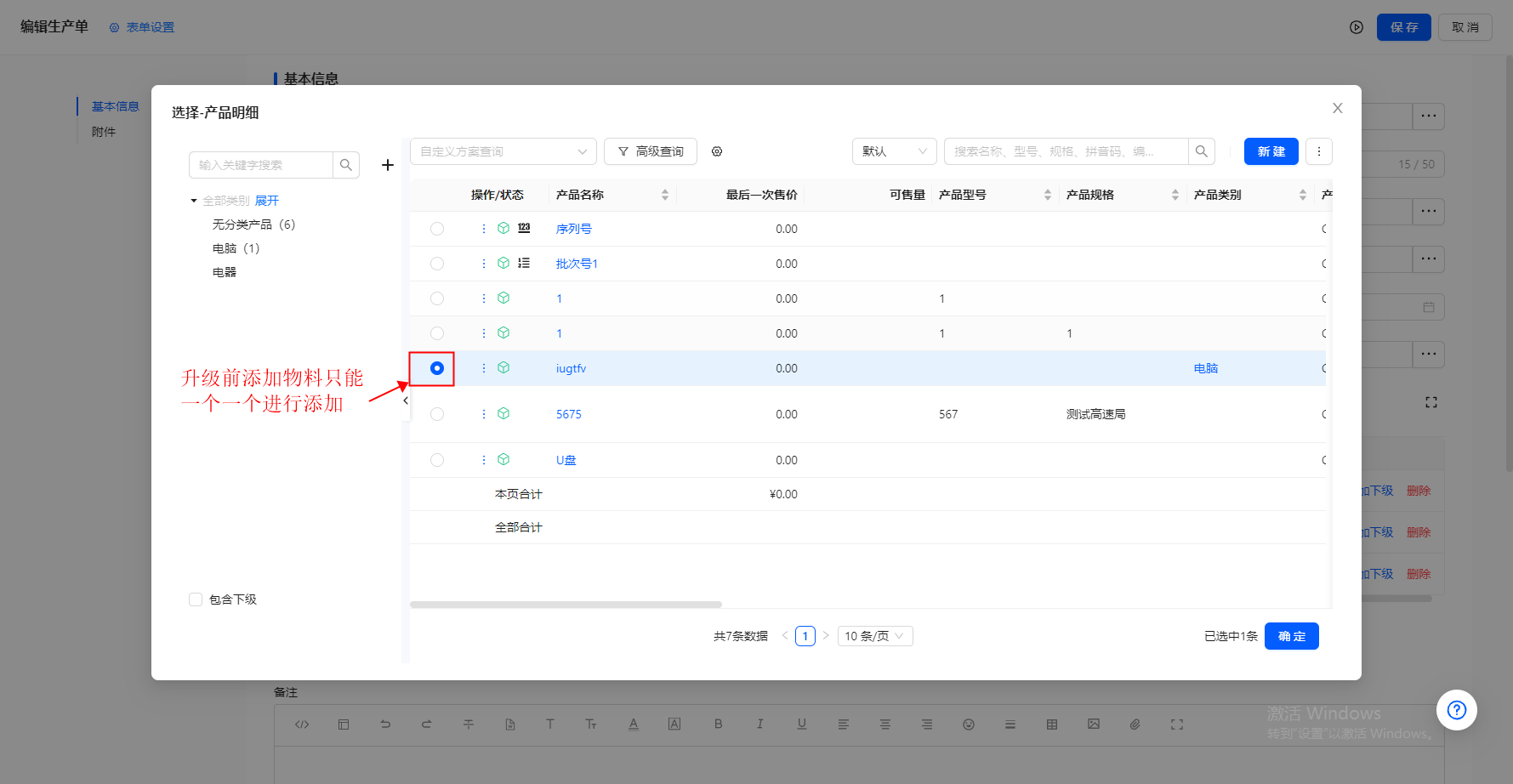
Task: Click the plus icon to add a category
Action: click(388, 165)
